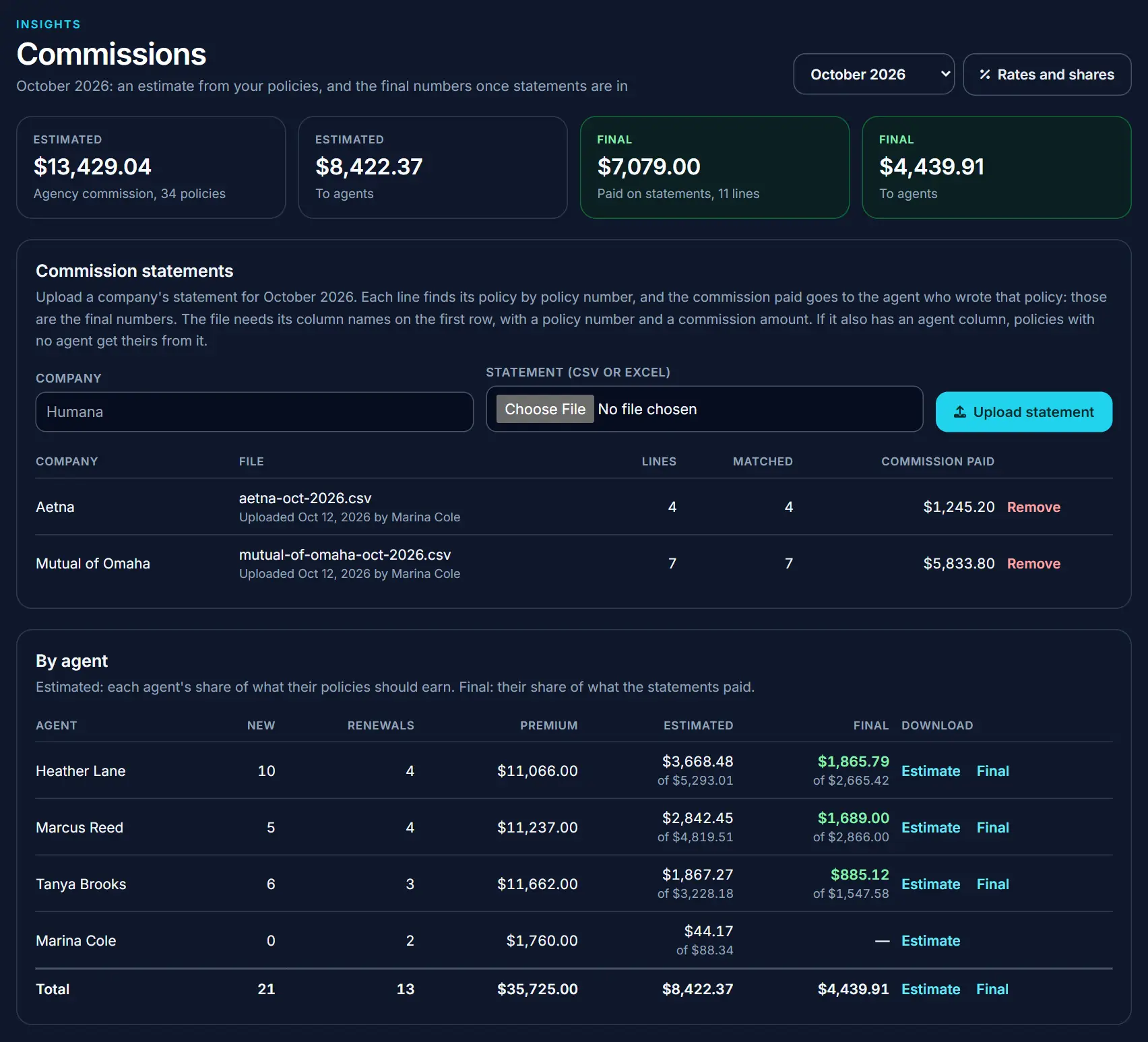Click Upload statement button
Screen dimensions: 1148x1042
[1024, 412]
